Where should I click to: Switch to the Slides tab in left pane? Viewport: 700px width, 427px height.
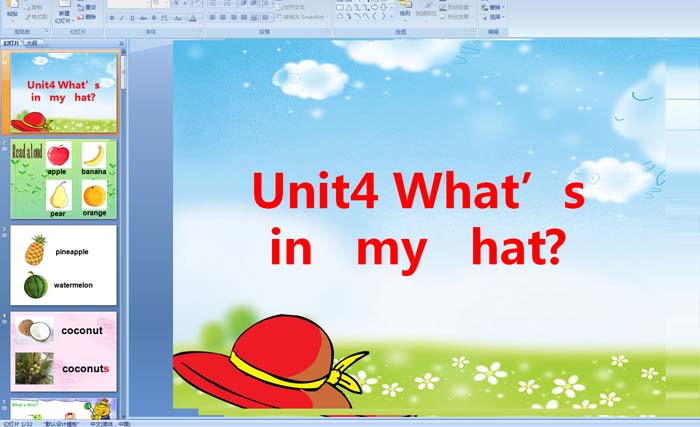(x=11, y=43)
